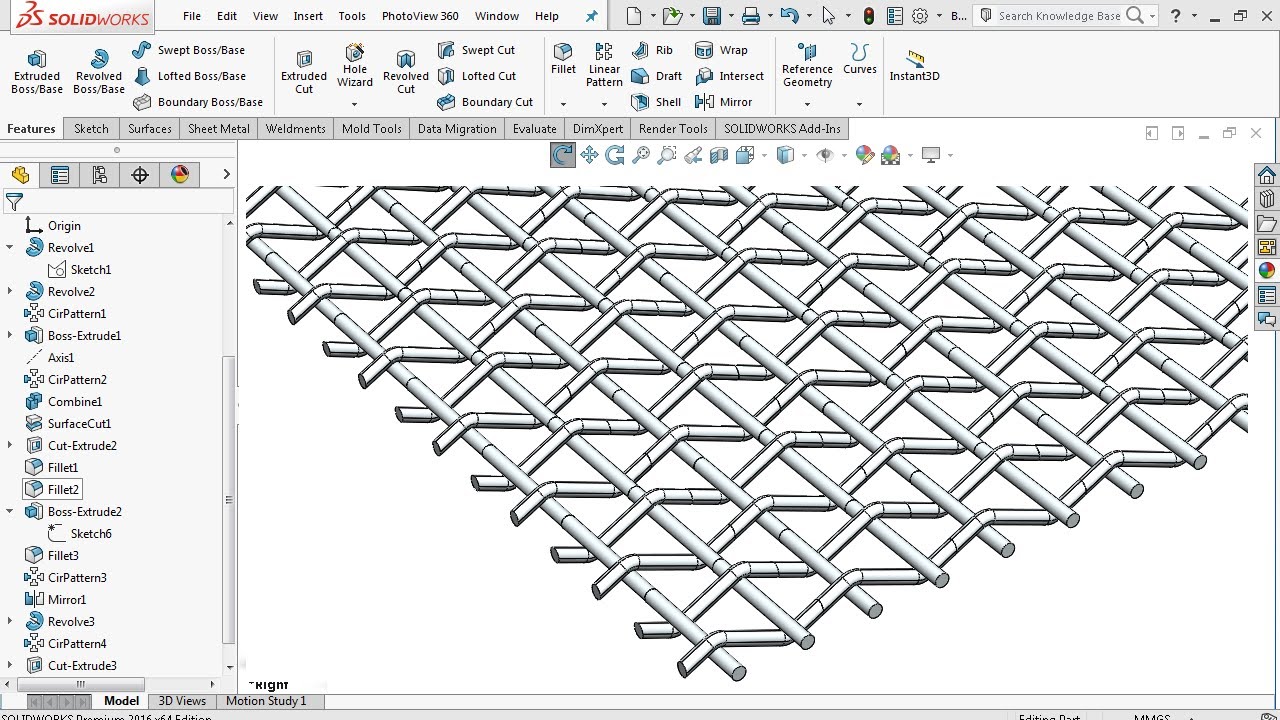Select the Extruded Boss/Base tool
This screenshot has width=1280, height=720.
(37, 72)
